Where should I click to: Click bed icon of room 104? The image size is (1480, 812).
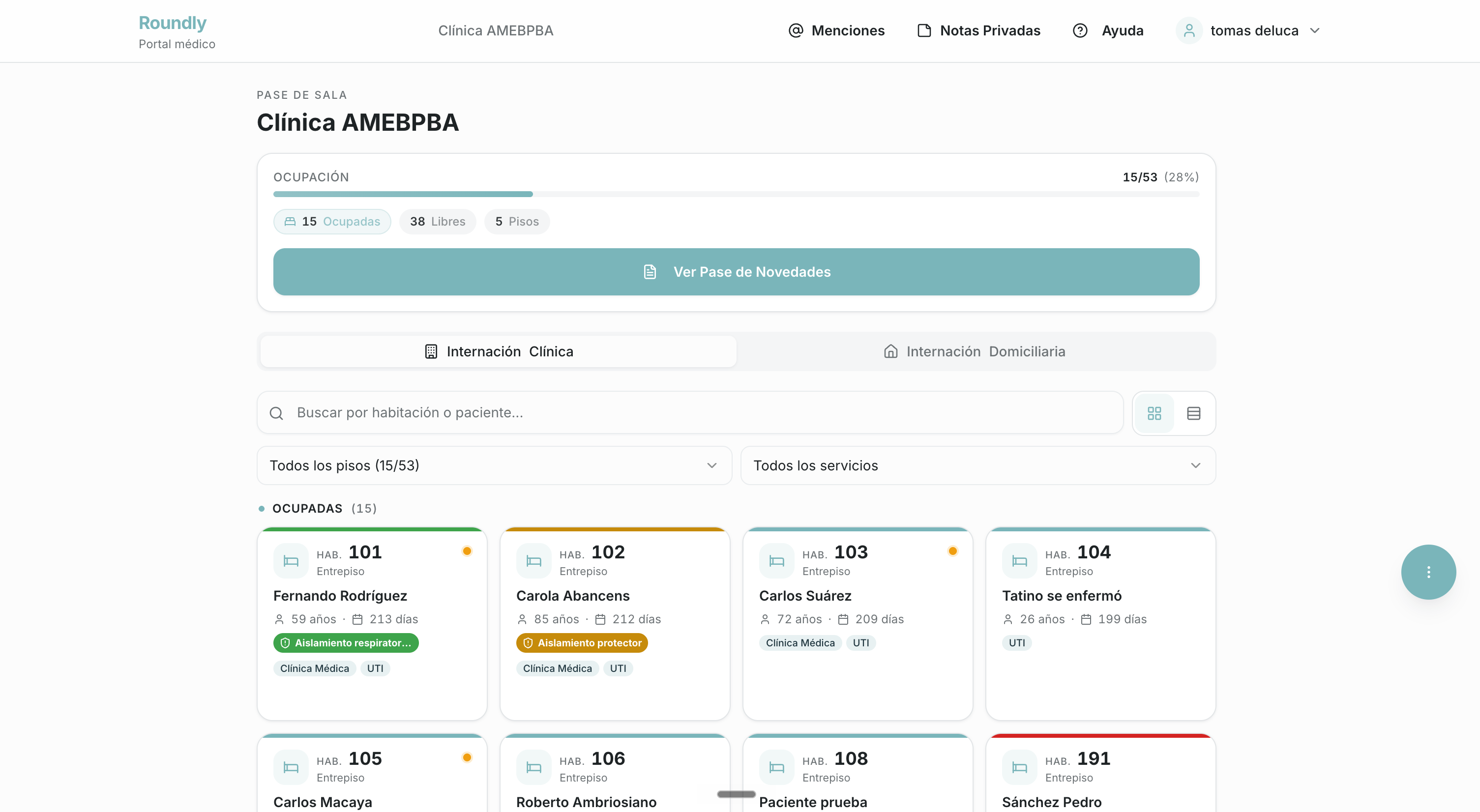click(x=1020, y=560)
